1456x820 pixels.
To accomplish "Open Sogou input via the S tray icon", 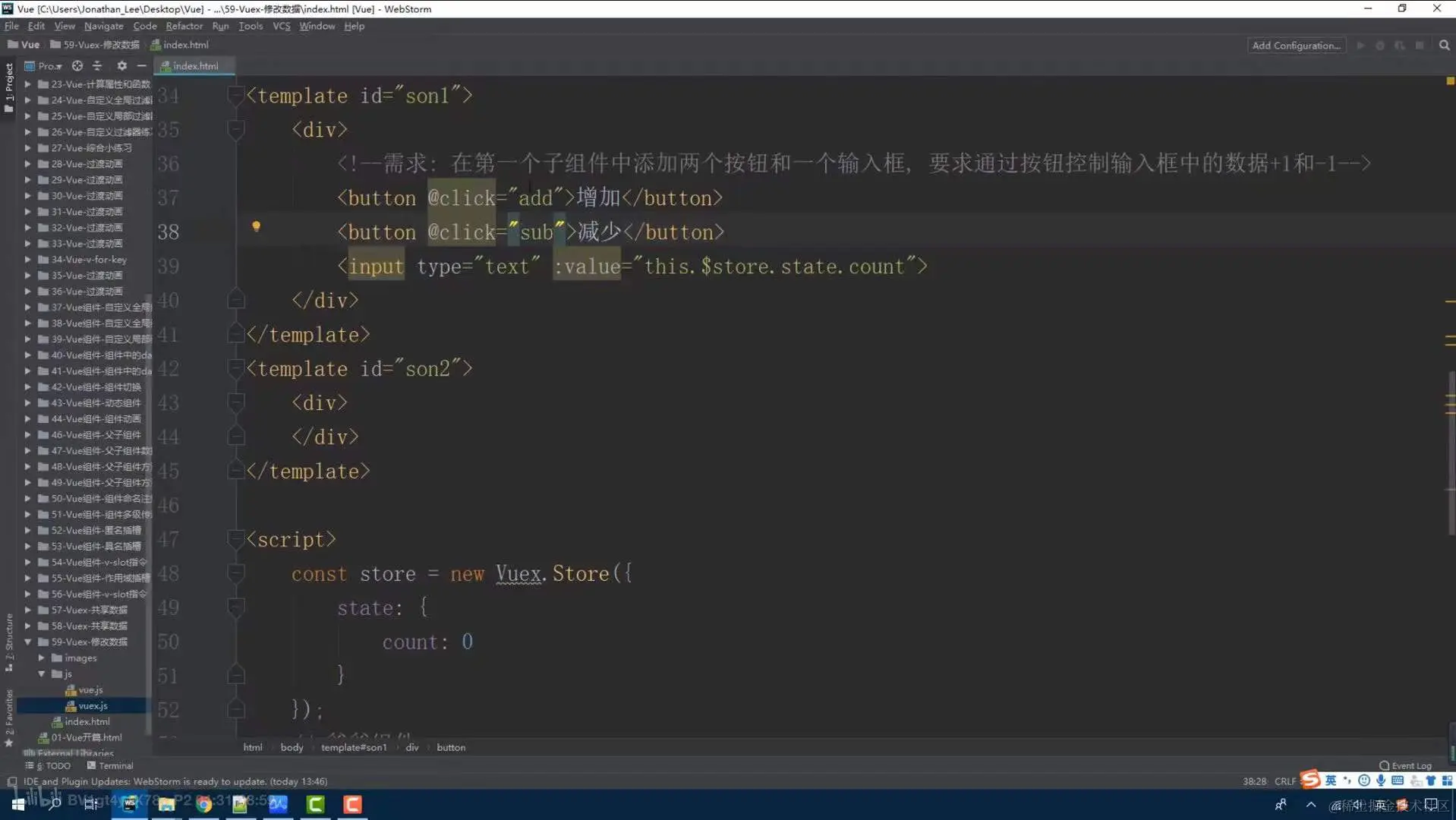I will [x=1309, y=780].
